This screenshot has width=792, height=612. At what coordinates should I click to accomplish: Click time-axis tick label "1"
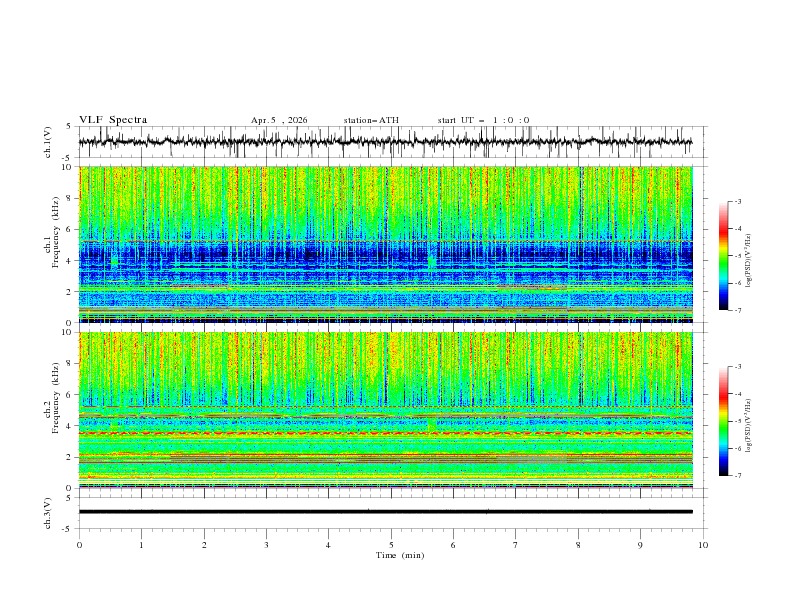(x=141, y=545)
